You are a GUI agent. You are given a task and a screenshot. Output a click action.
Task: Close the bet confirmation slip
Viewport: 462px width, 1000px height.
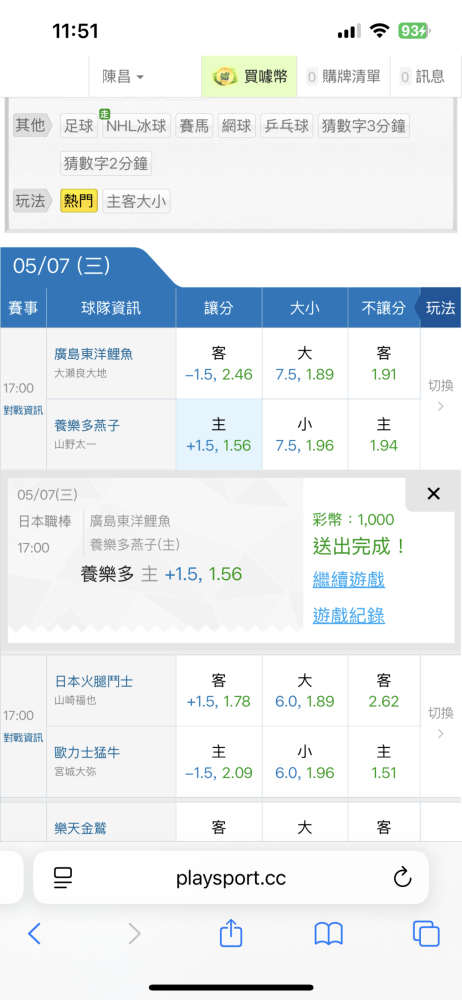[433, 494]
